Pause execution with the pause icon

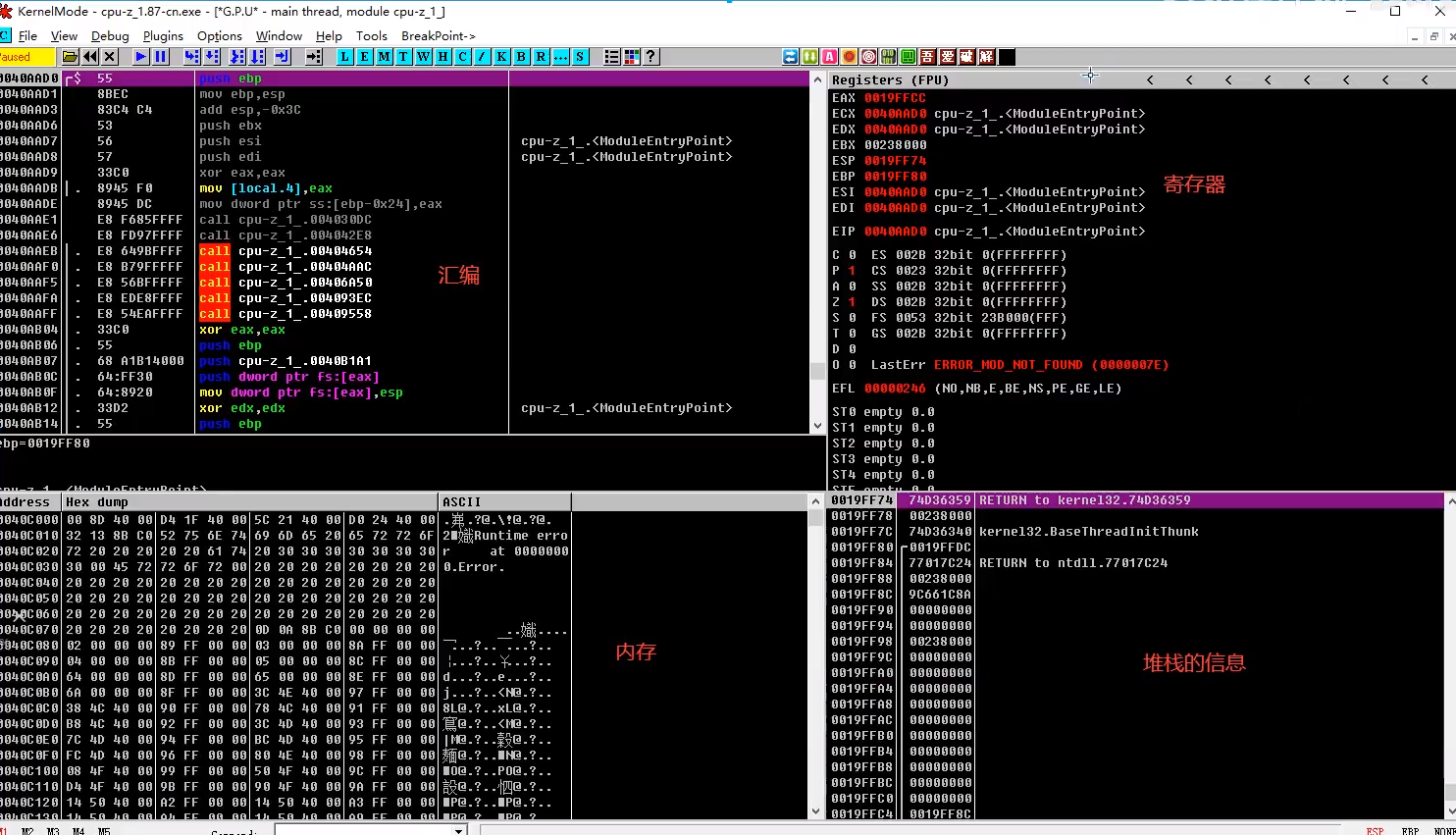(x=161, y=57)
